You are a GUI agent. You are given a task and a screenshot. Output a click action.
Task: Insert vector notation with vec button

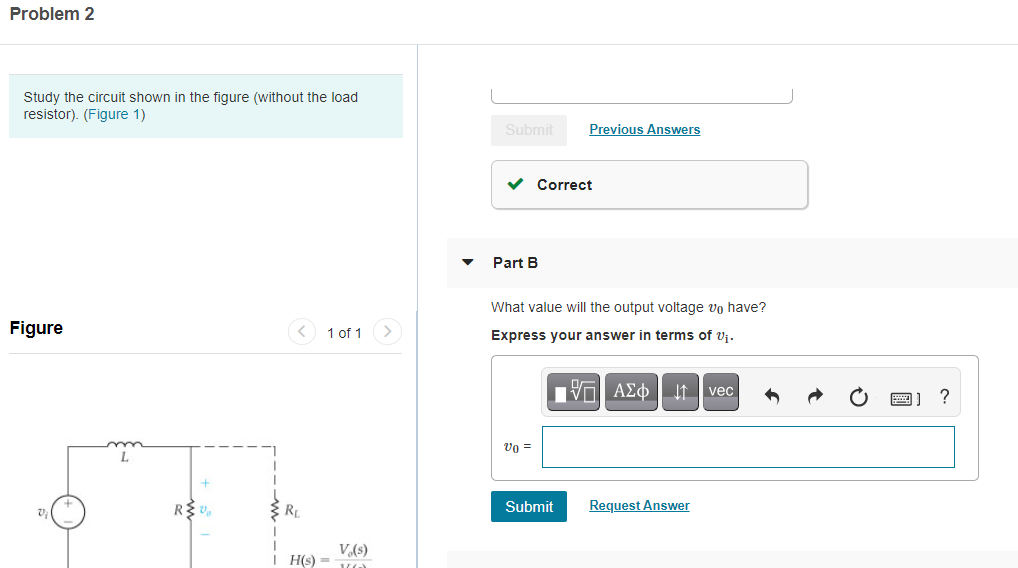pyautogui.click(x=721, y=391)
